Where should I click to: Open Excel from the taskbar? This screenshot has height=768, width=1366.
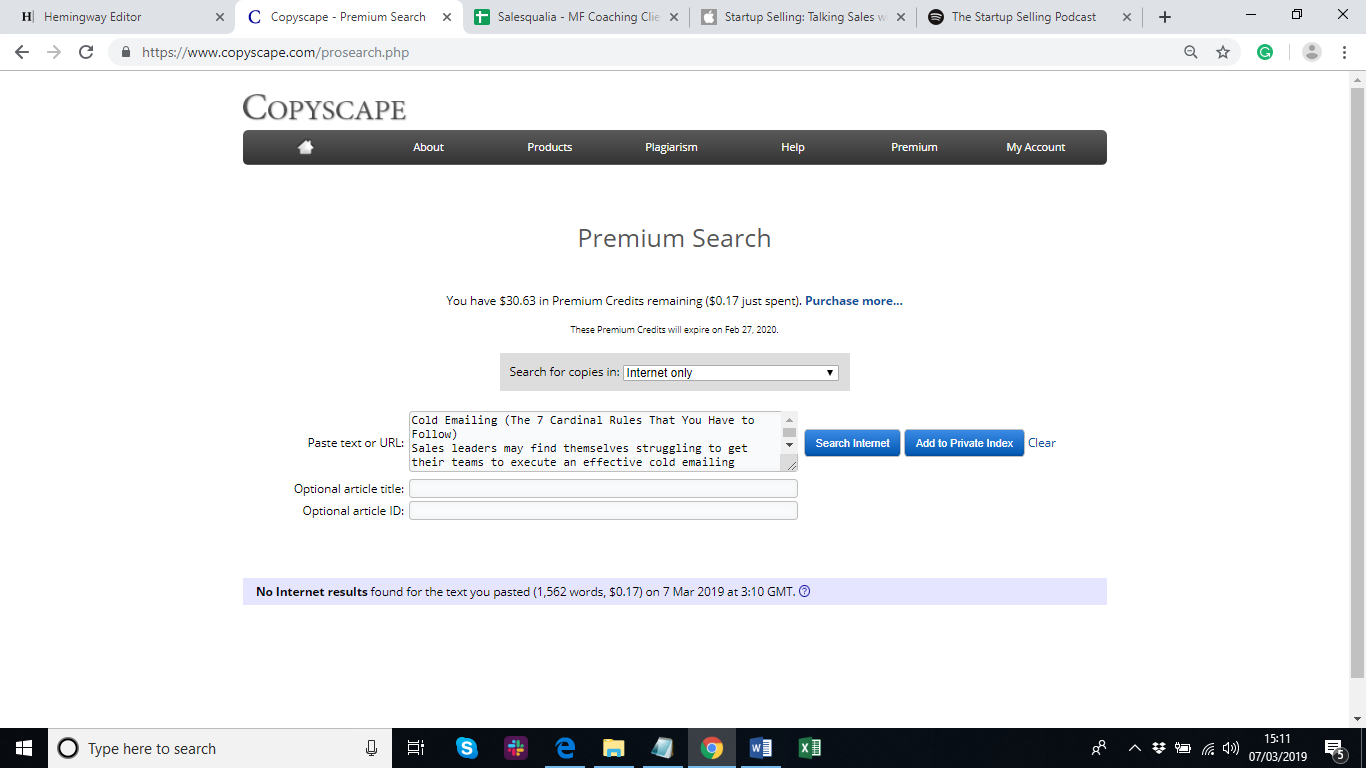[x=810, y=748]
